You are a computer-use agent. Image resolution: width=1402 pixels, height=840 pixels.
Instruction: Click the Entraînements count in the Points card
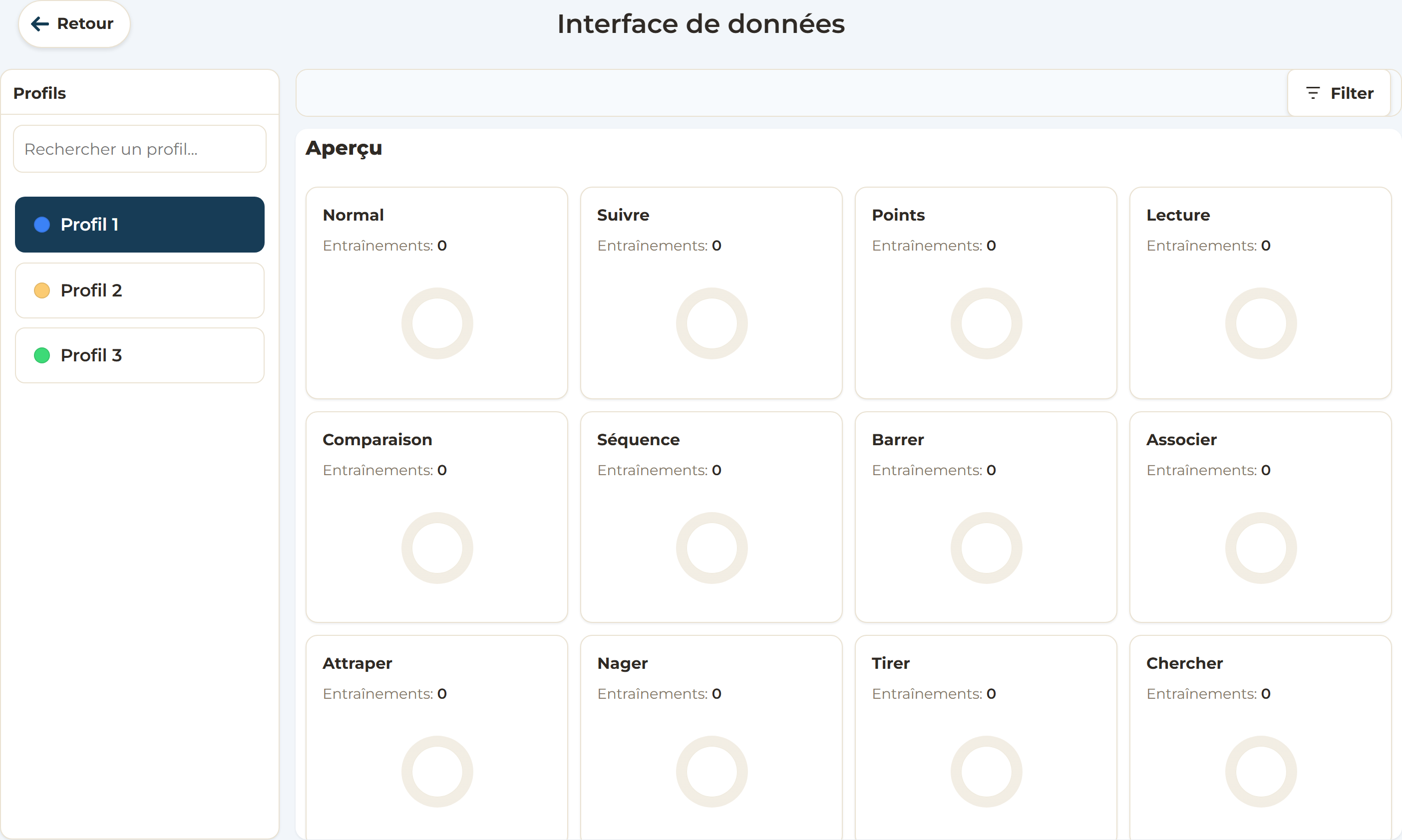click(x=934, y=246)
